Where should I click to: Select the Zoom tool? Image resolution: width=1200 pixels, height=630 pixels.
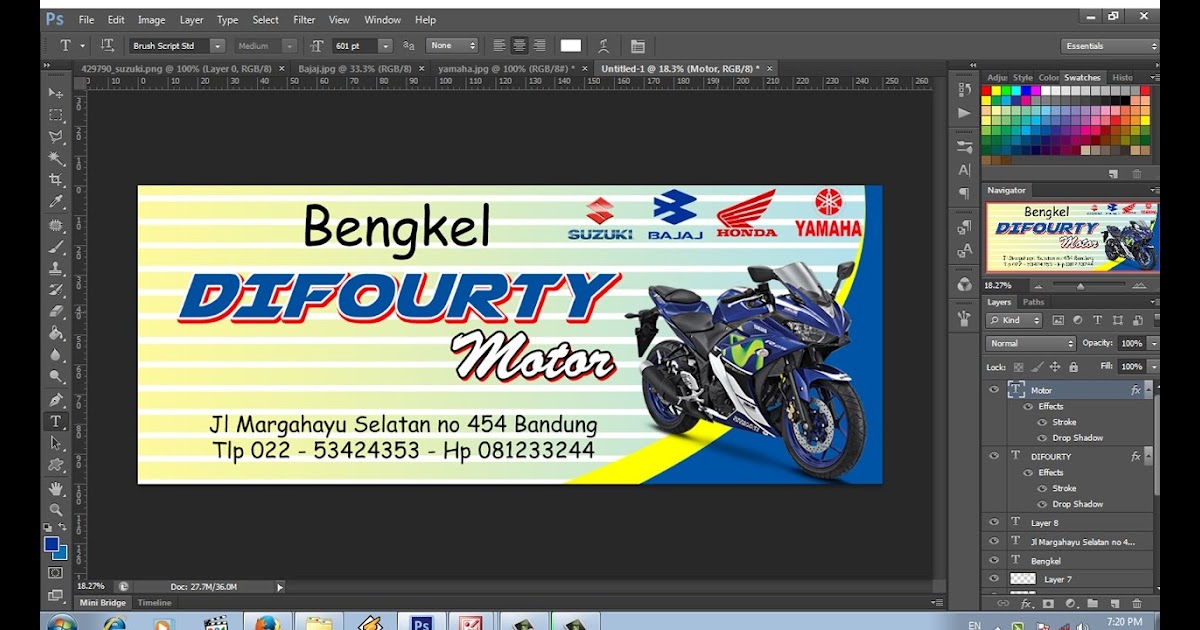[x=56, y=510]
